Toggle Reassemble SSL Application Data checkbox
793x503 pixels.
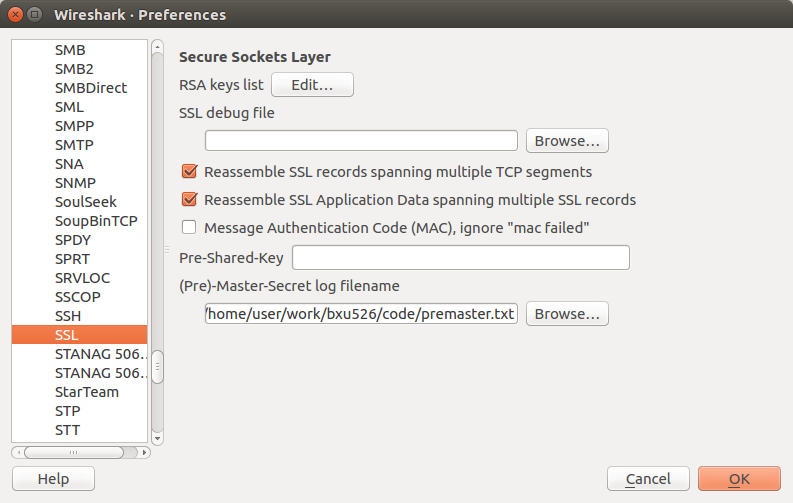[189, 200]
